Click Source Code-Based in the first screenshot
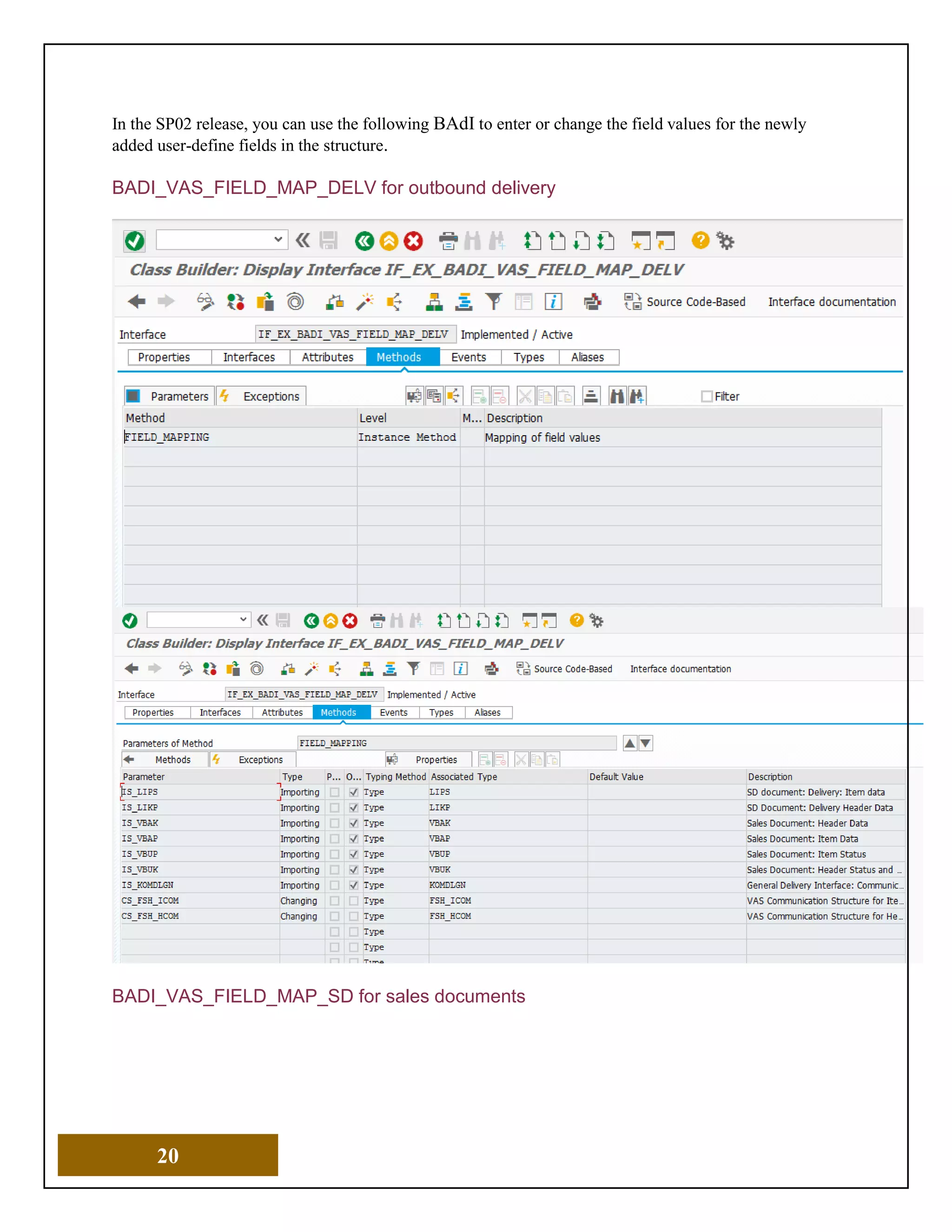Image resolution: width=952 pixels, height=1232 pixels. pos(685,302)
